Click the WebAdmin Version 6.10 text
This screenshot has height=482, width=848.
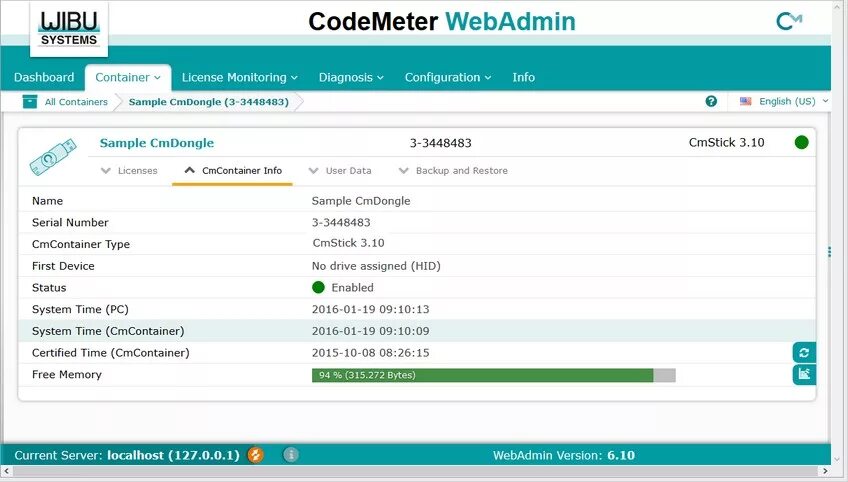point(564,455)
